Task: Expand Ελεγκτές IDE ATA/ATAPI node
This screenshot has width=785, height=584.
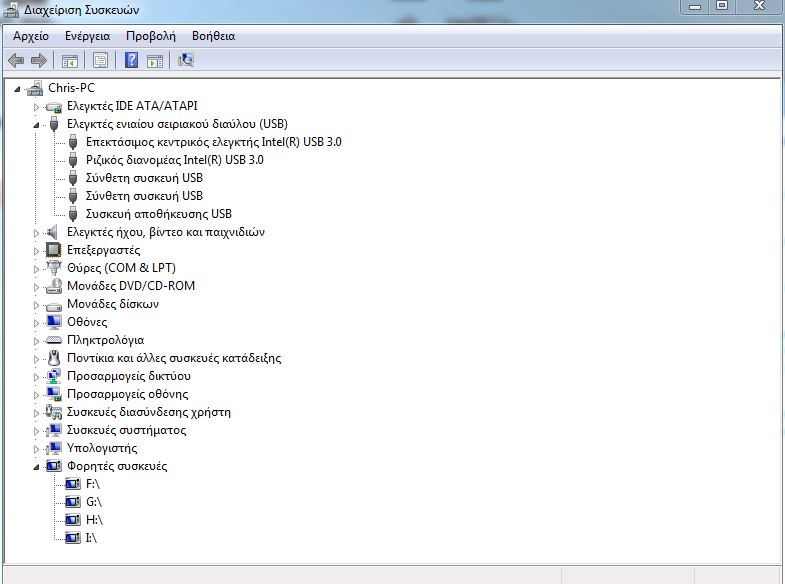Action: [x=36, y=107]
